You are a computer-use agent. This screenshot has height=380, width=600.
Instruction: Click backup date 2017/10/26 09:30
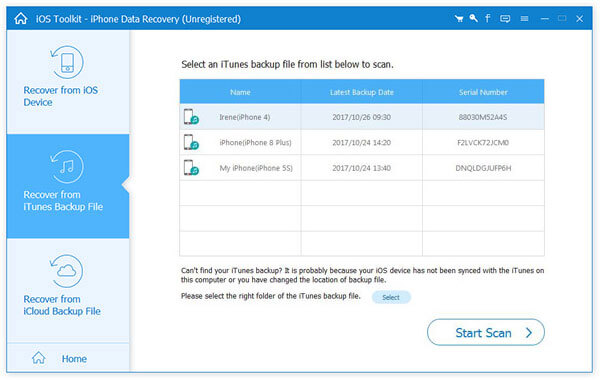pos(362,117)
